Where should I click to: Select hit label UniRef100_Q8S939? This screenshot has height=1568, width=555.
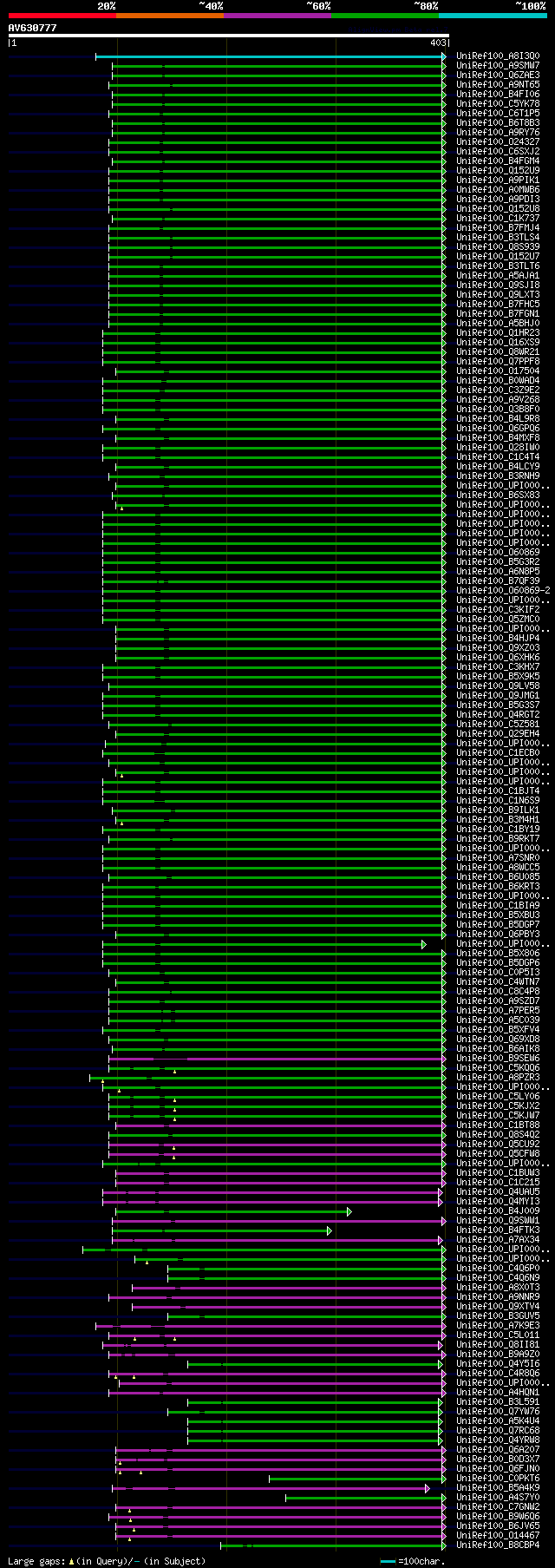coord(498,247)
